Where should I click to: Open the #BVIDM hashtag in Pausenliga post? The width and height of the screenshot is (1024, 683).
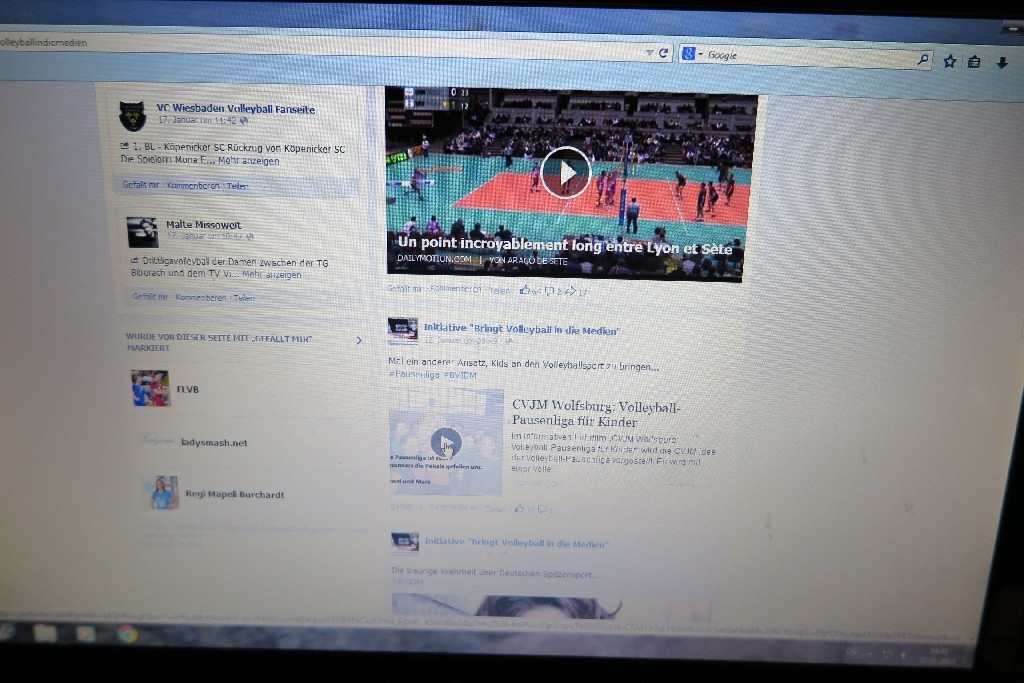tap(460, 375)
